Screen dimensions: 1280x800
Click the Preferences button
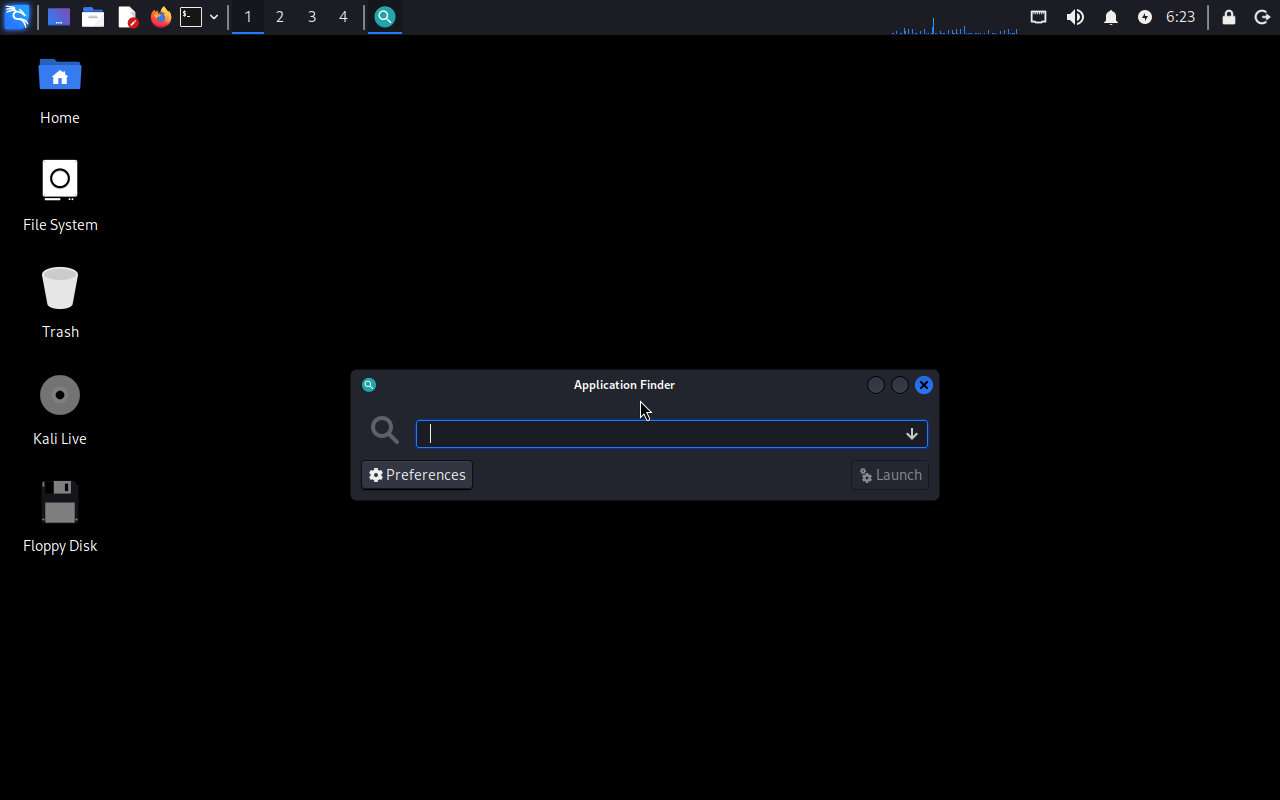coord(417,475)
